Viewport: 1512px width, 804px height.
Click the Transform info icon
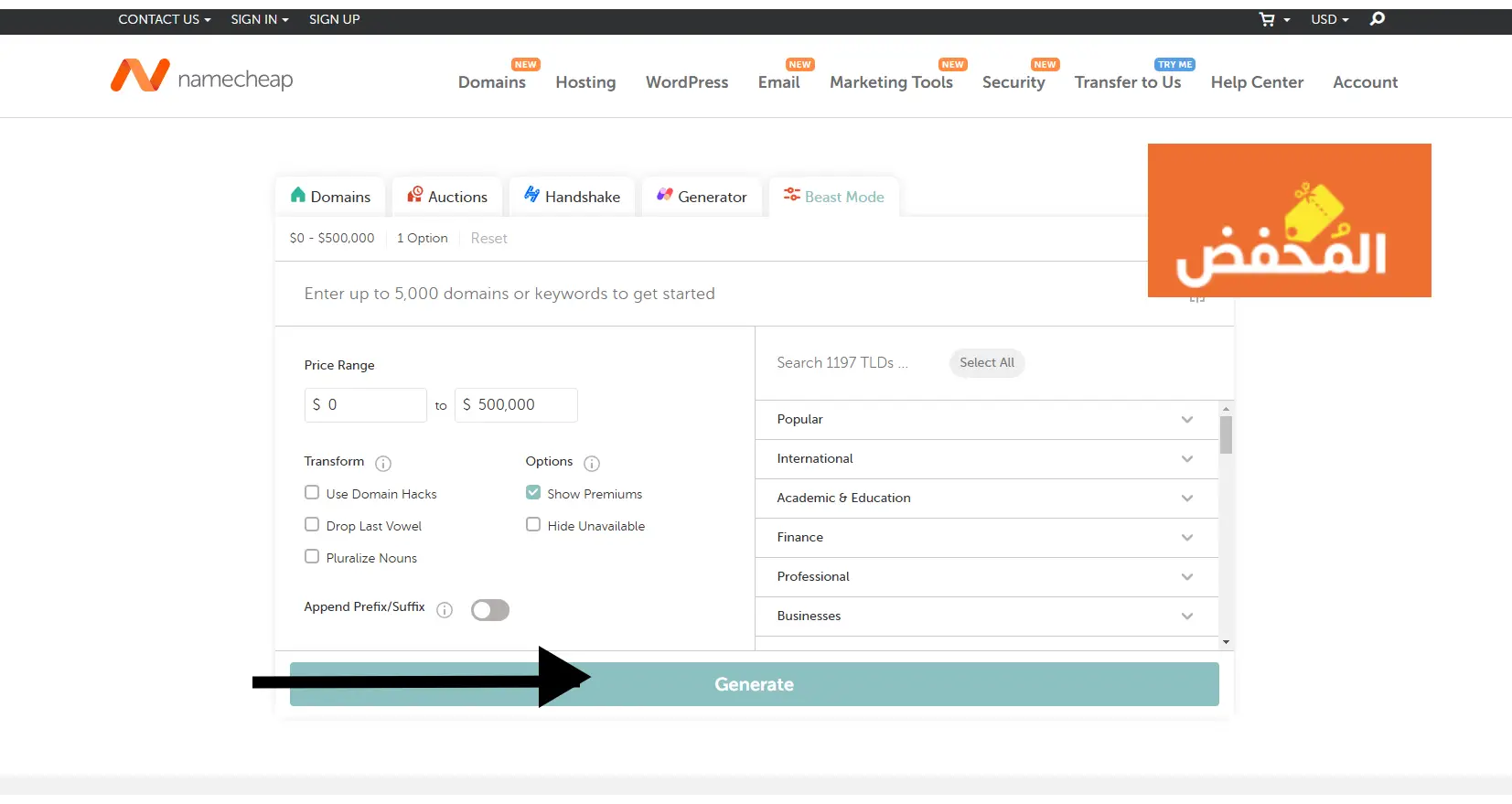coord(383,463)
